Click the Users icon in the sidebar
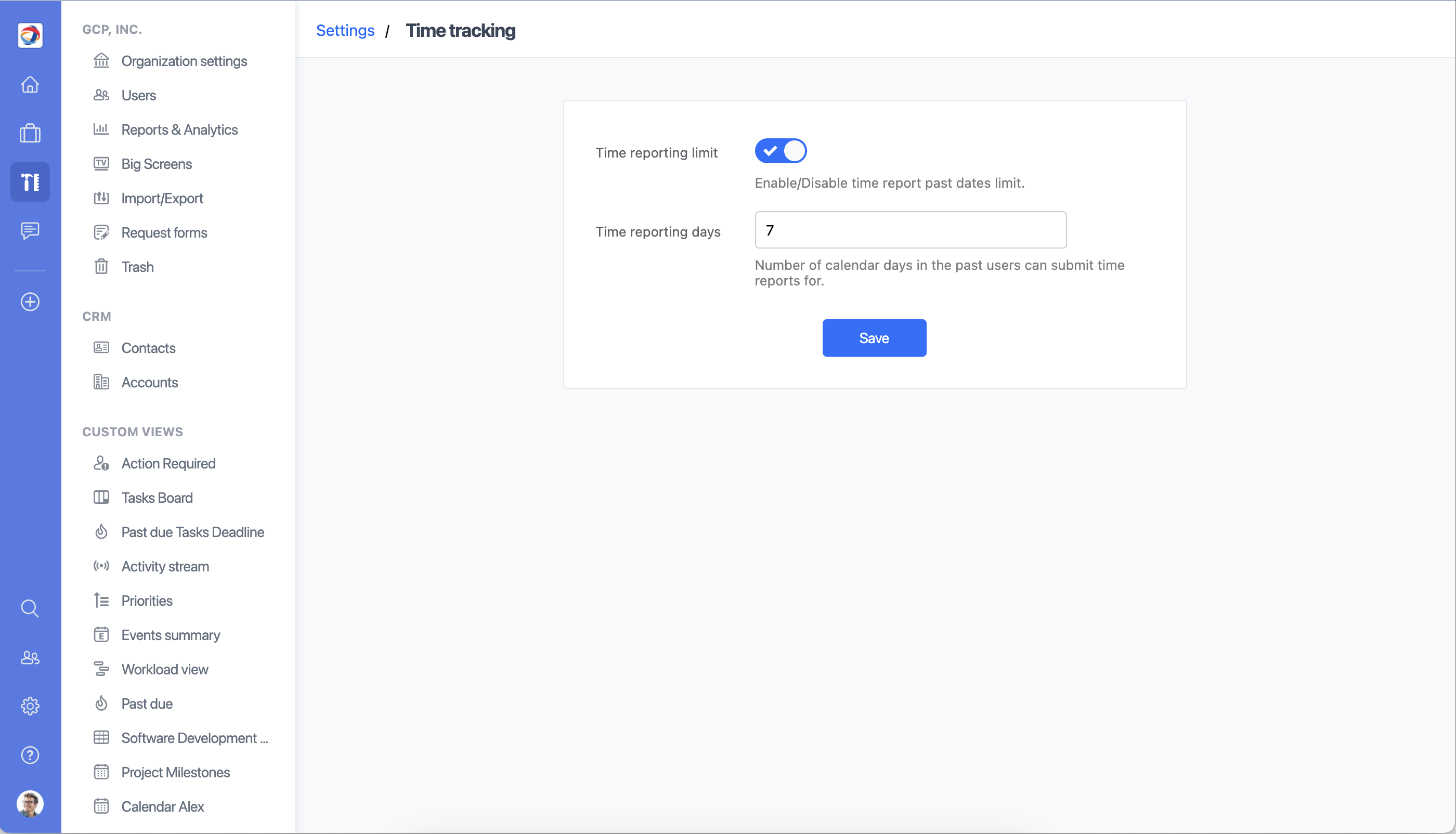Viewport: 1456px width, 834px height. pyautogui.click(x=101, y=95)
